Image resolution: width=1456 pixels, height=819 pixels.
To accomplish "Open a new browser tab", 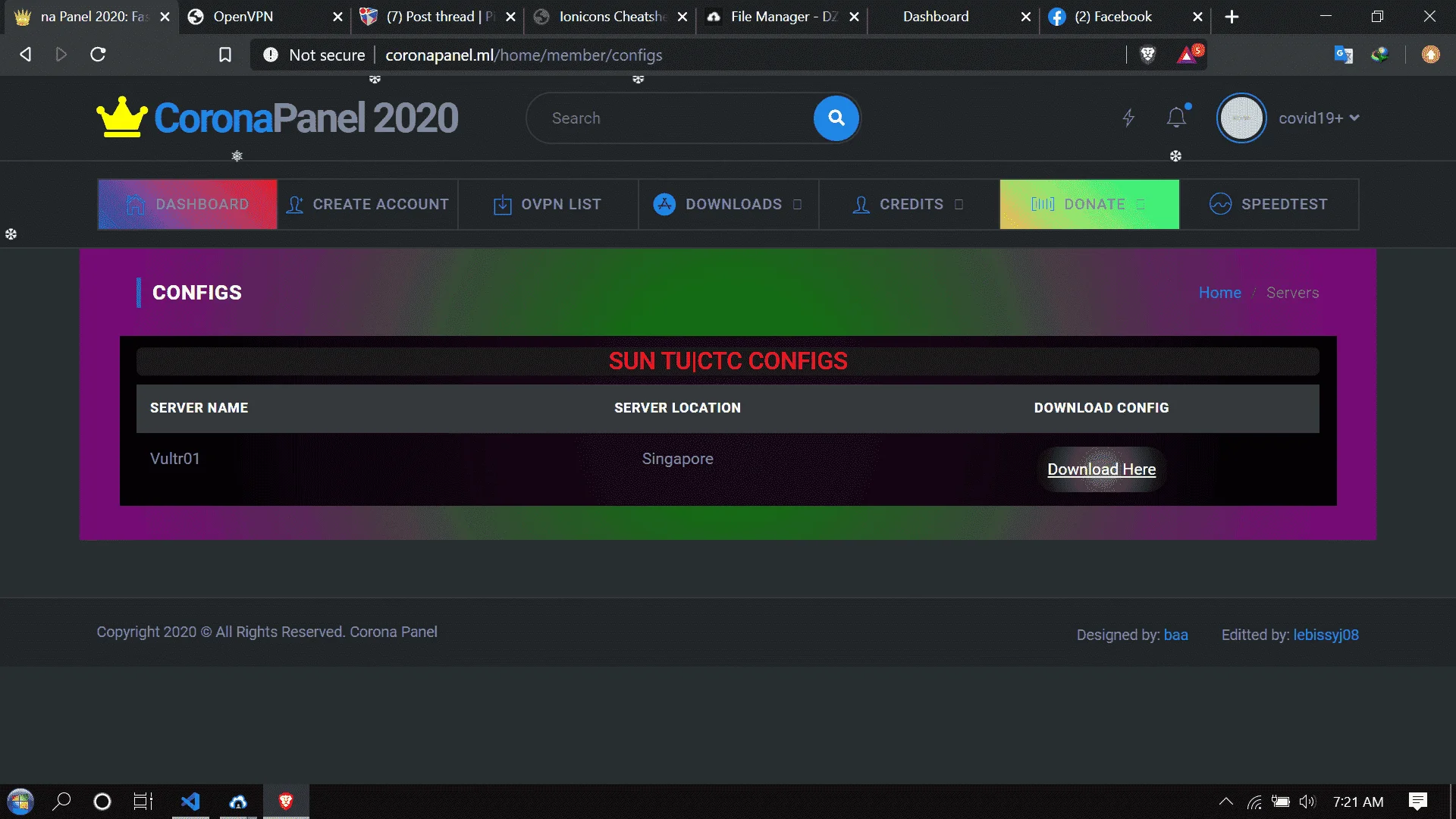I will point(1232,17).
